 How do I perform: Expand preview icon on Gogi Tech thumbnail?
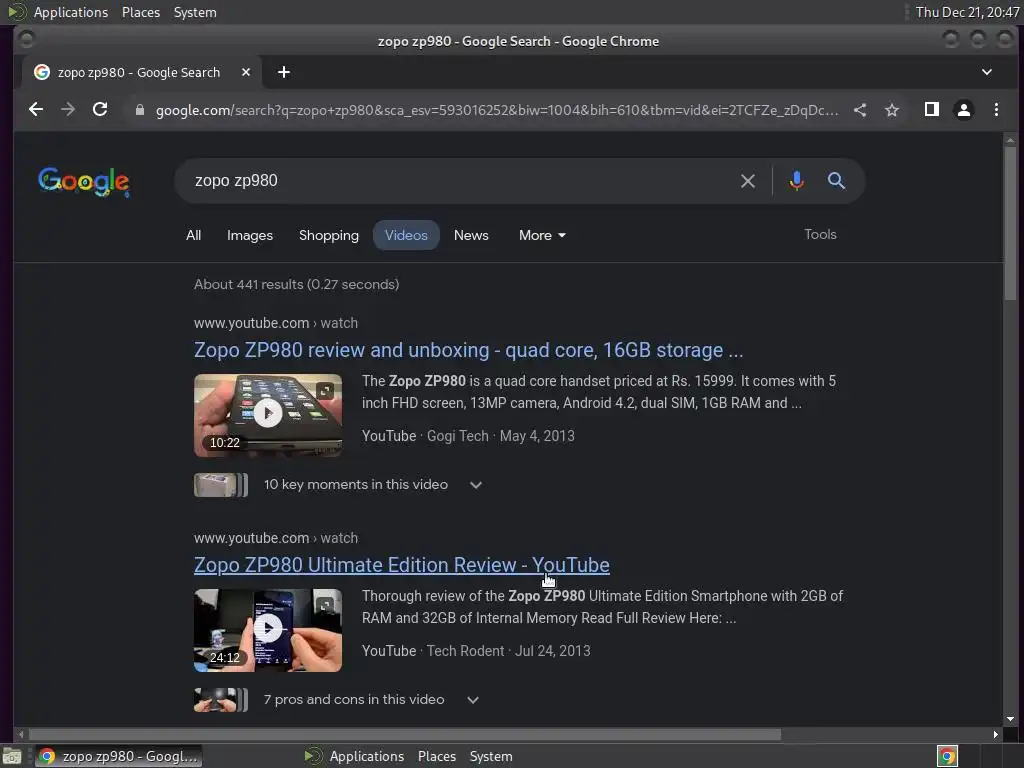325,391
